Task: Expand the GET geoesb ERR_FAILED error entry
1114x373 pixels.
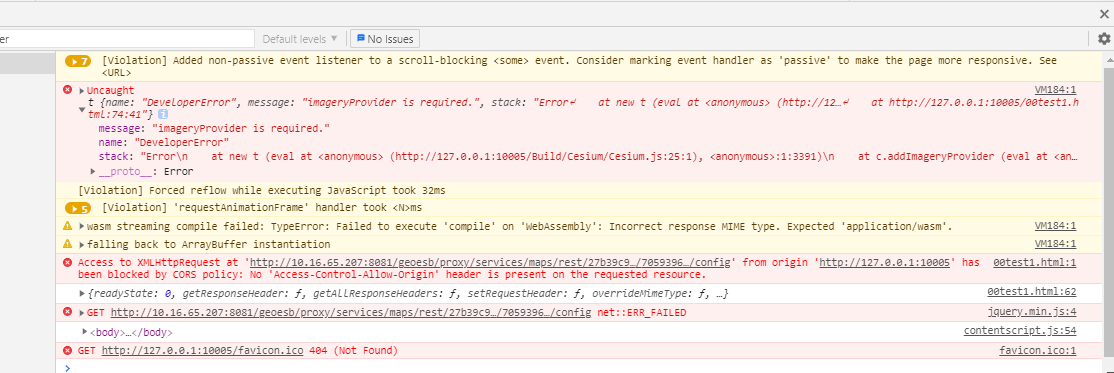Action: tap(82, 313)
